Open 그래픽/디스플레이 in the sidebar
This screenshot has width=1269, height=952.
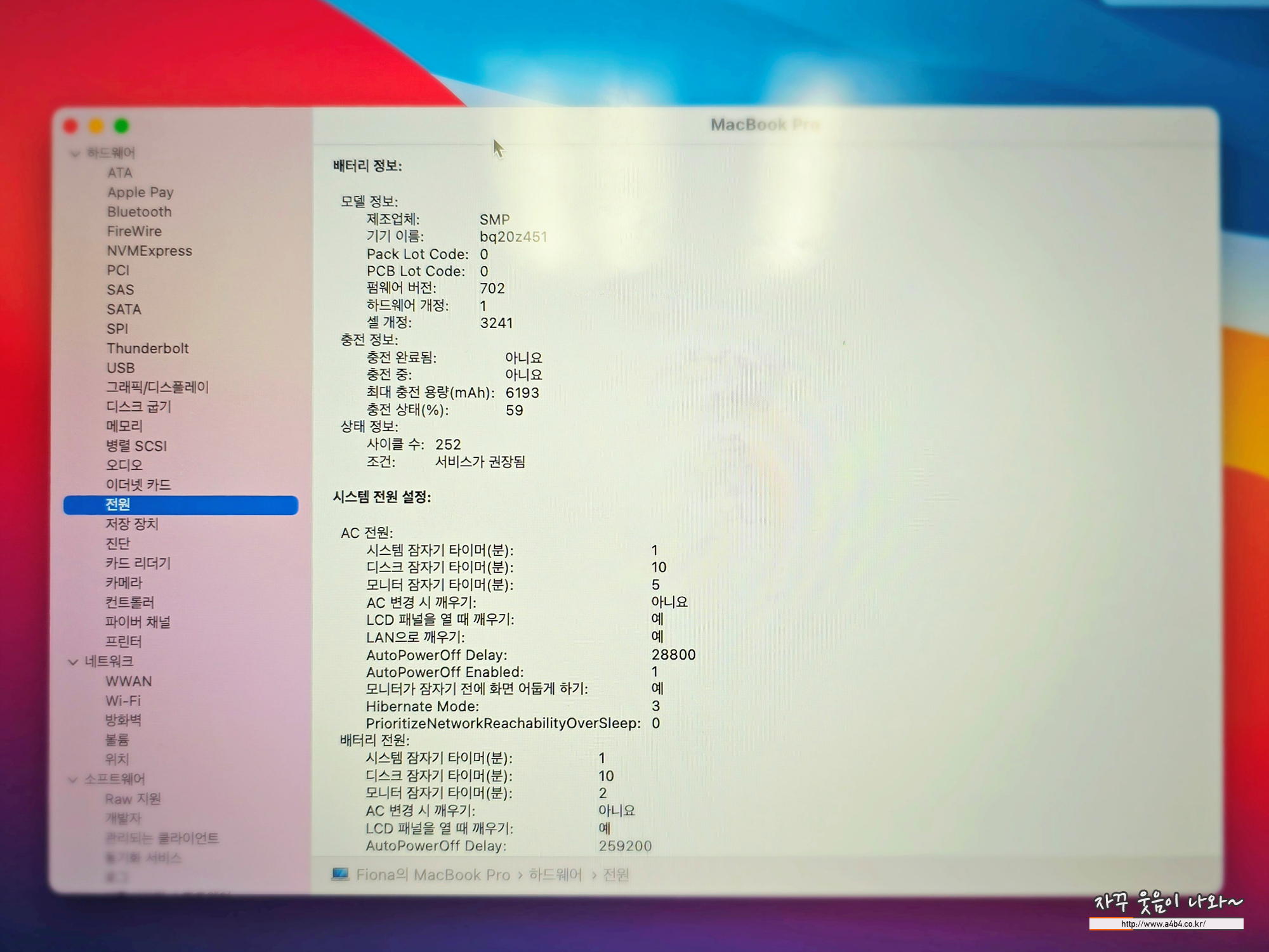[x=157, y=388]
